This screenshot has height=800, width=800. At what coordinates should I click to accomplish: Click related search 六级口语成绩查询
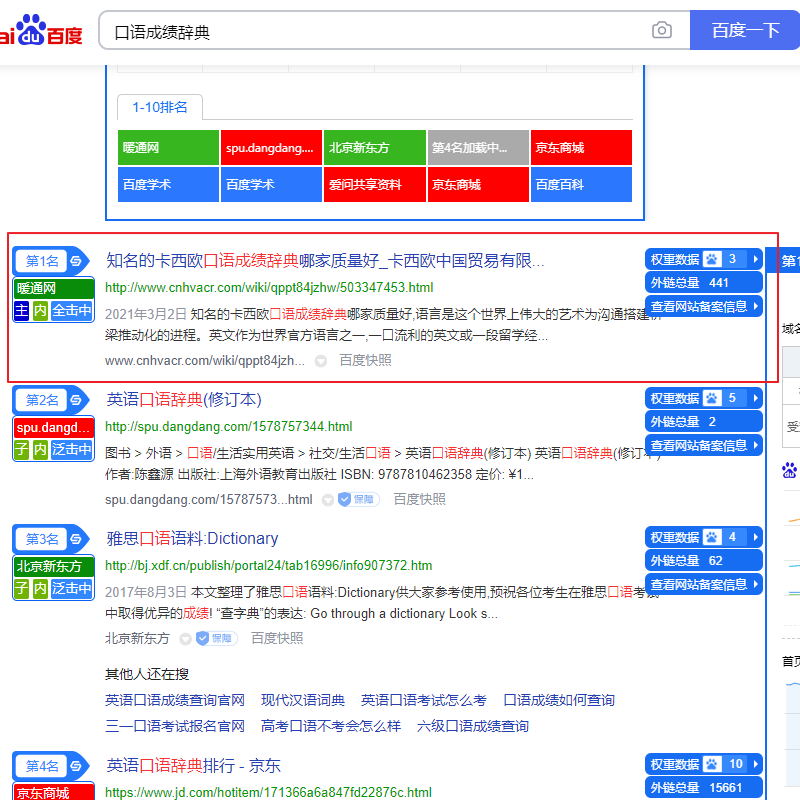472,726
